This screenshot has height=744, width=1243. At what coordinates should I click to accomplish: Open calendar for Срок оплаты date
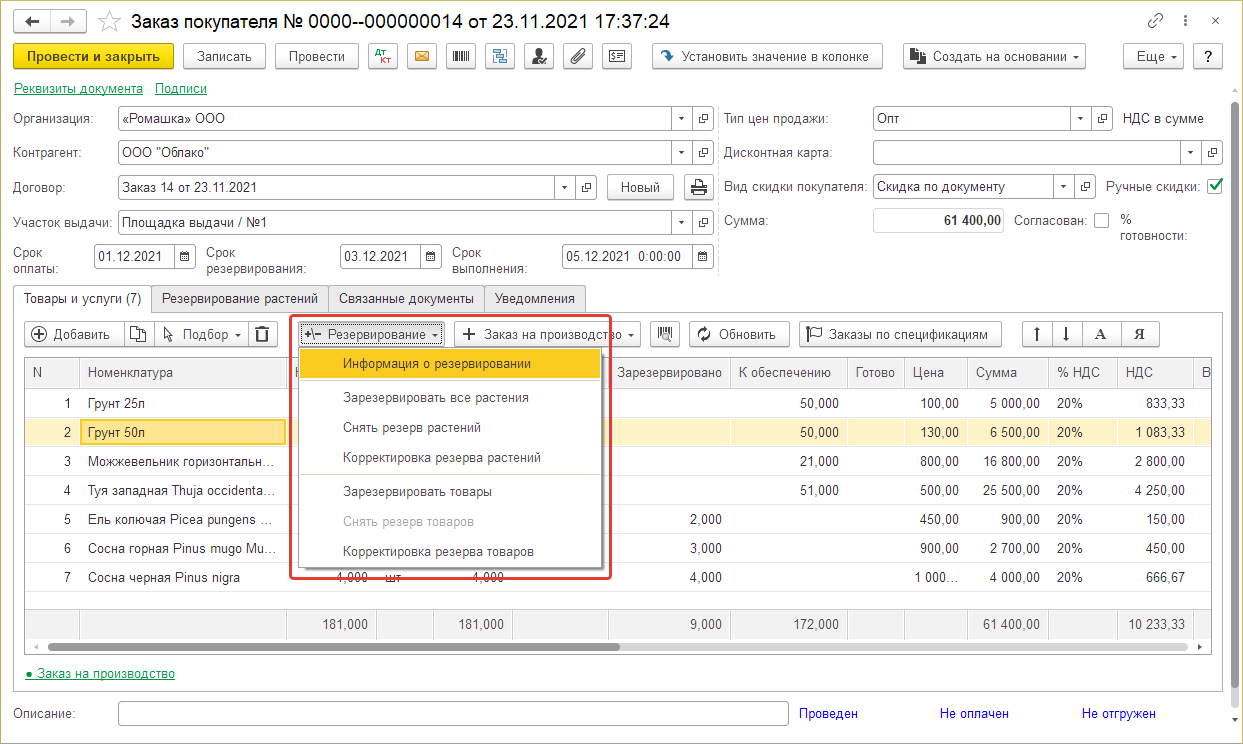(185, 256)
